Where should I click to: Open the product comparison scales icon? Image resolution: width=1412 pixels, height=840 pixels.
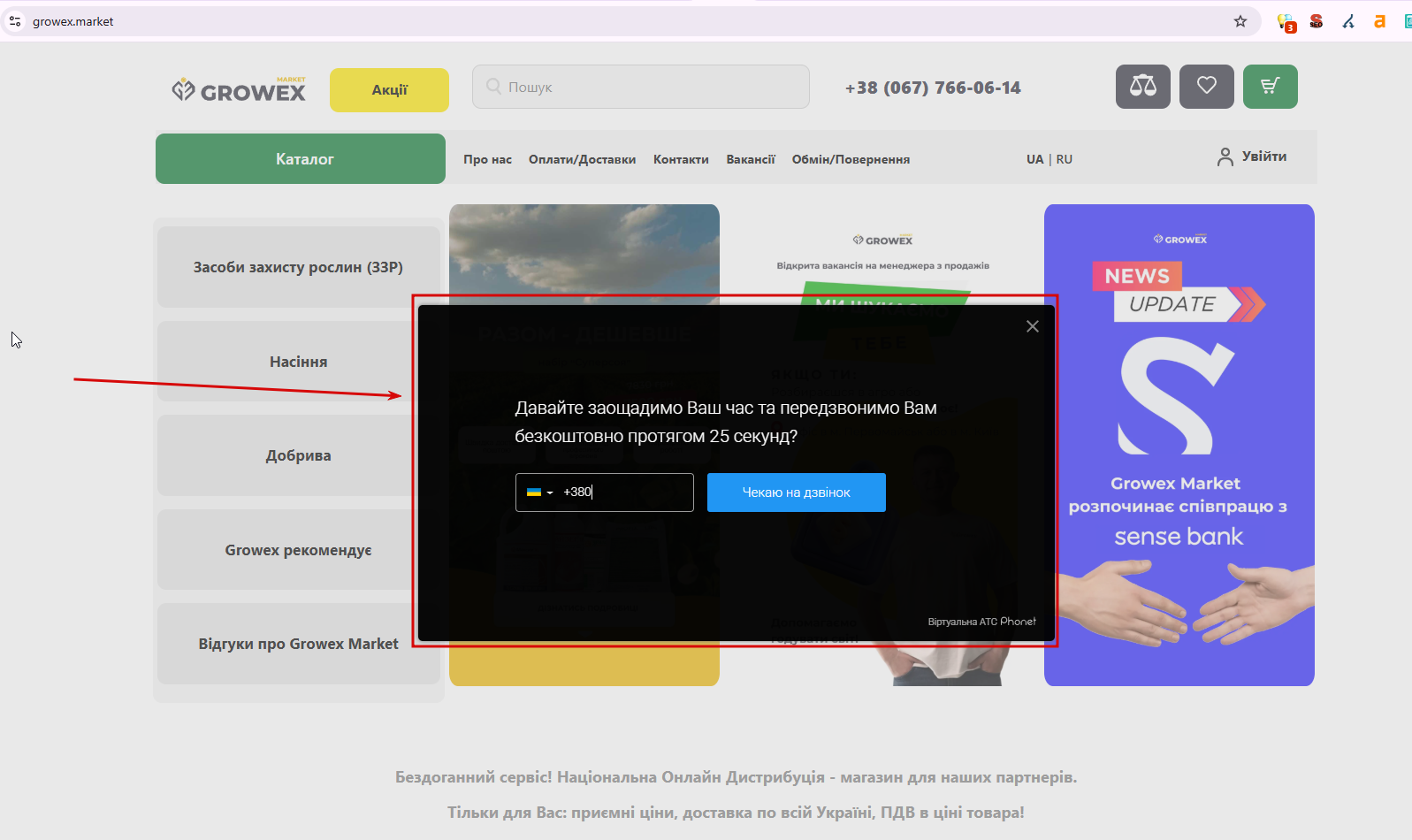(1143, 87)
